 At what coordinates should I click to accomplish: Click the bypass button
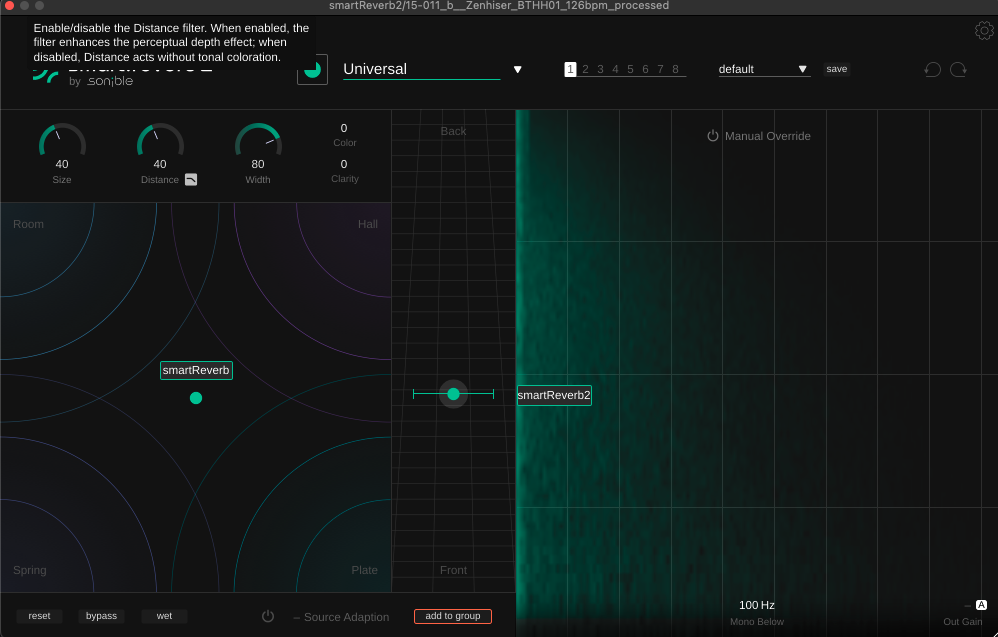click(x=101, y=616)
